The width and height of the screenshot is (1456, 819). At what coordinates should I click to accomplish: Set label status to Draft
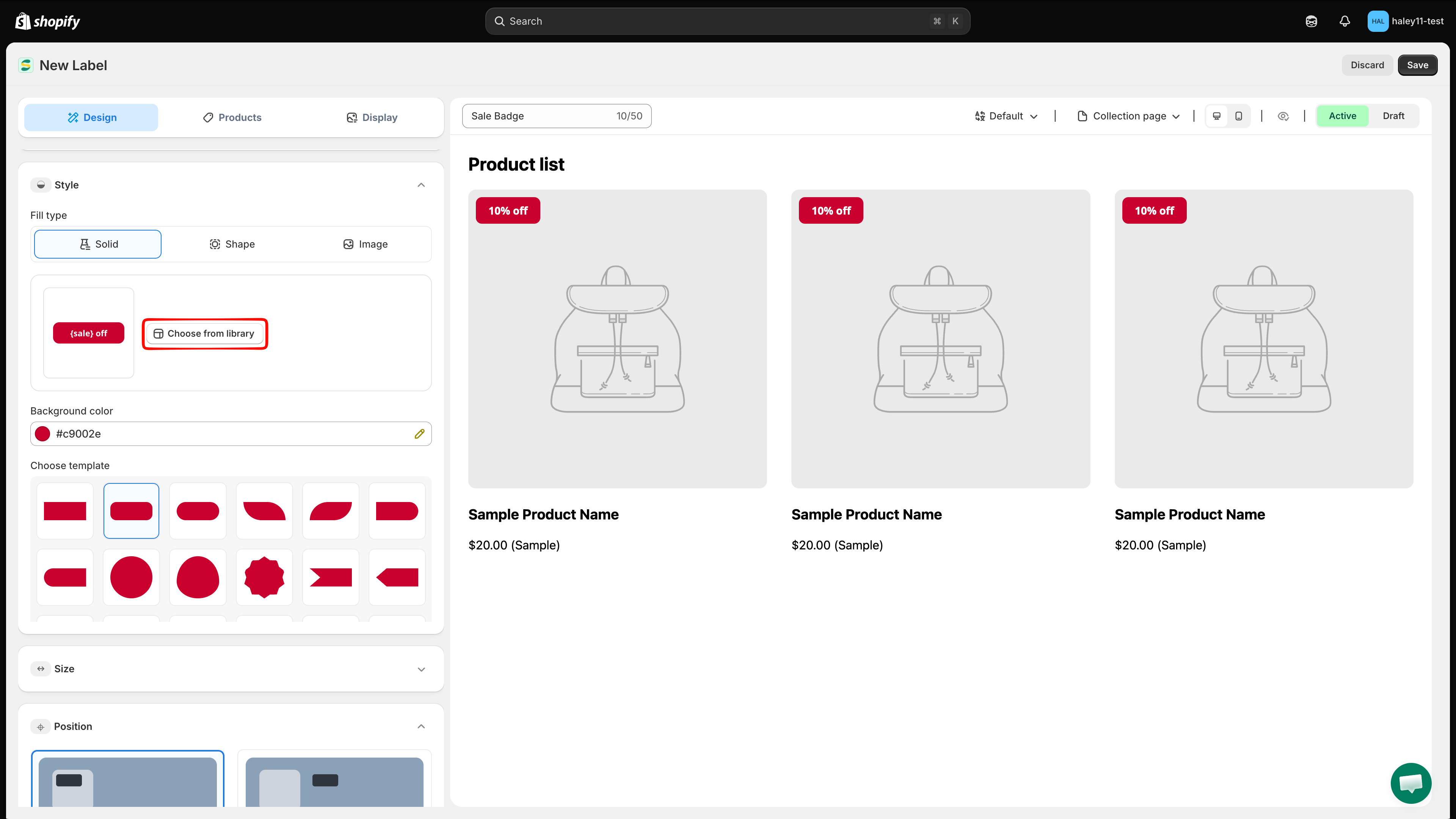(1393, 116)
